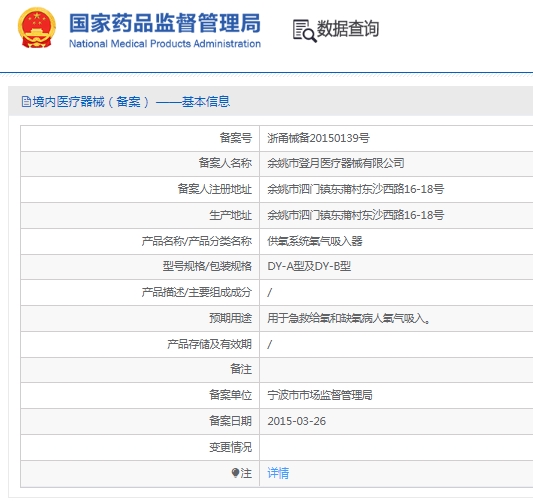Click the document icon before 境内医疗器械

pos(26,102)
